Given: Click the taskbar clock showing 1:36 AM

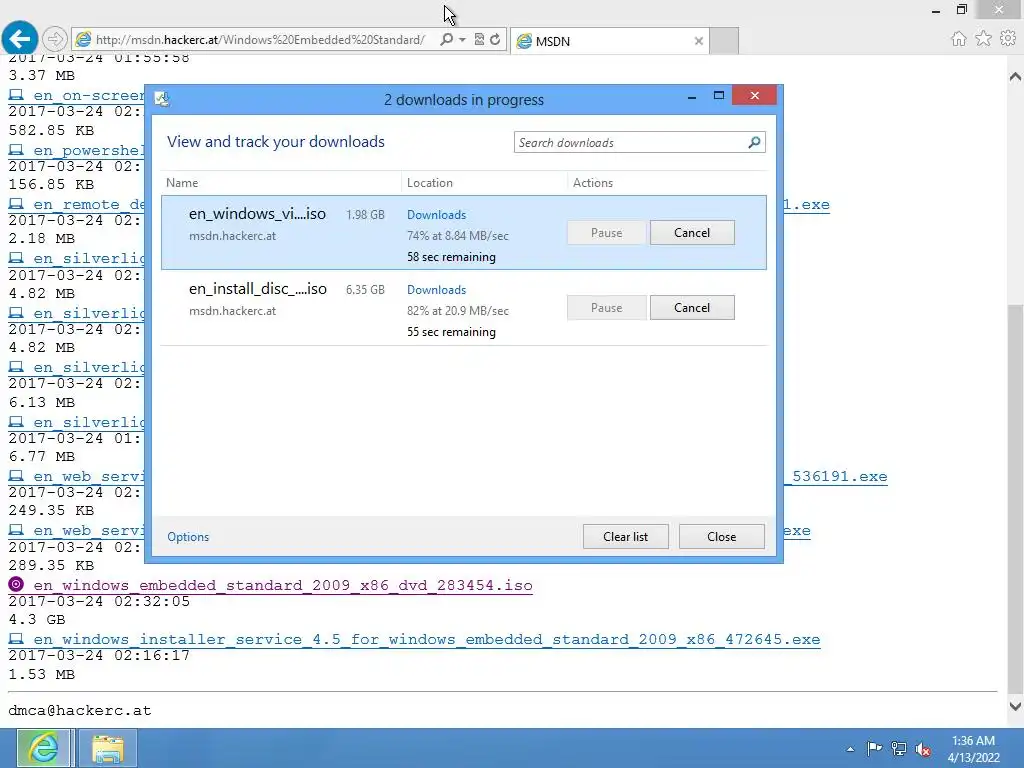Looking at the screenshot, I should click(x=973, y=749).
